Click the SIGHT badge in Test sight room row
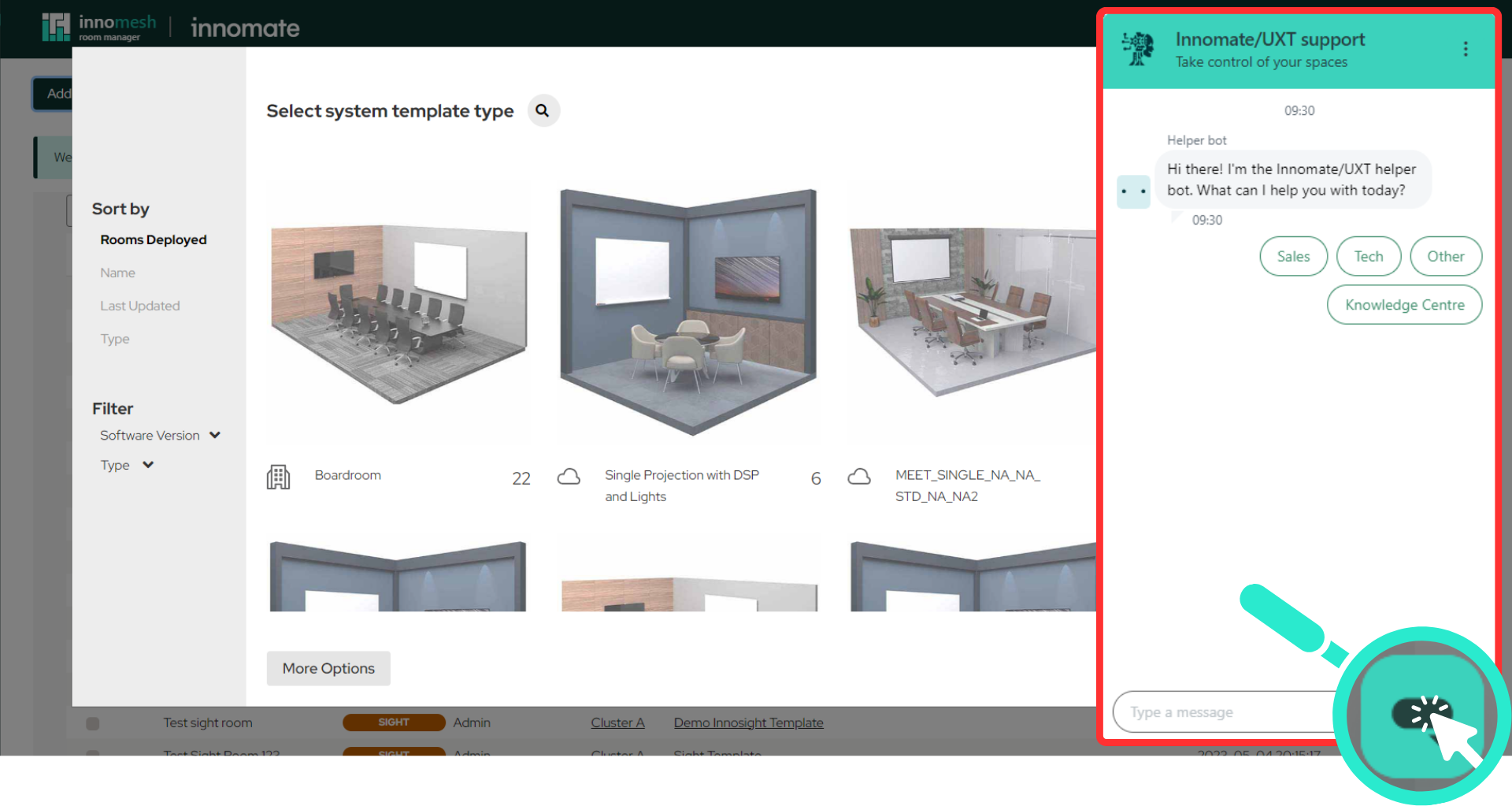The width and height of the screenshot is (1512, 806). coord(394,722)
